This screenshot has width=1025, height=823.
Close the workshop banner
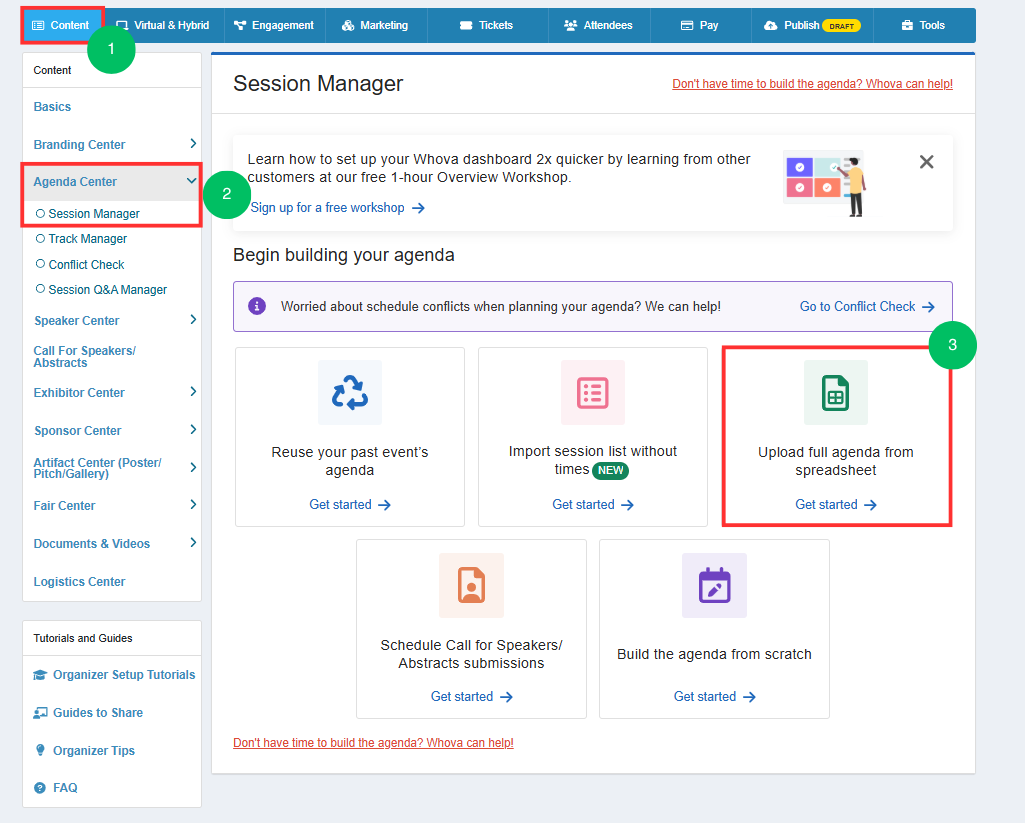pyautogui.click(x=926, y=162)
